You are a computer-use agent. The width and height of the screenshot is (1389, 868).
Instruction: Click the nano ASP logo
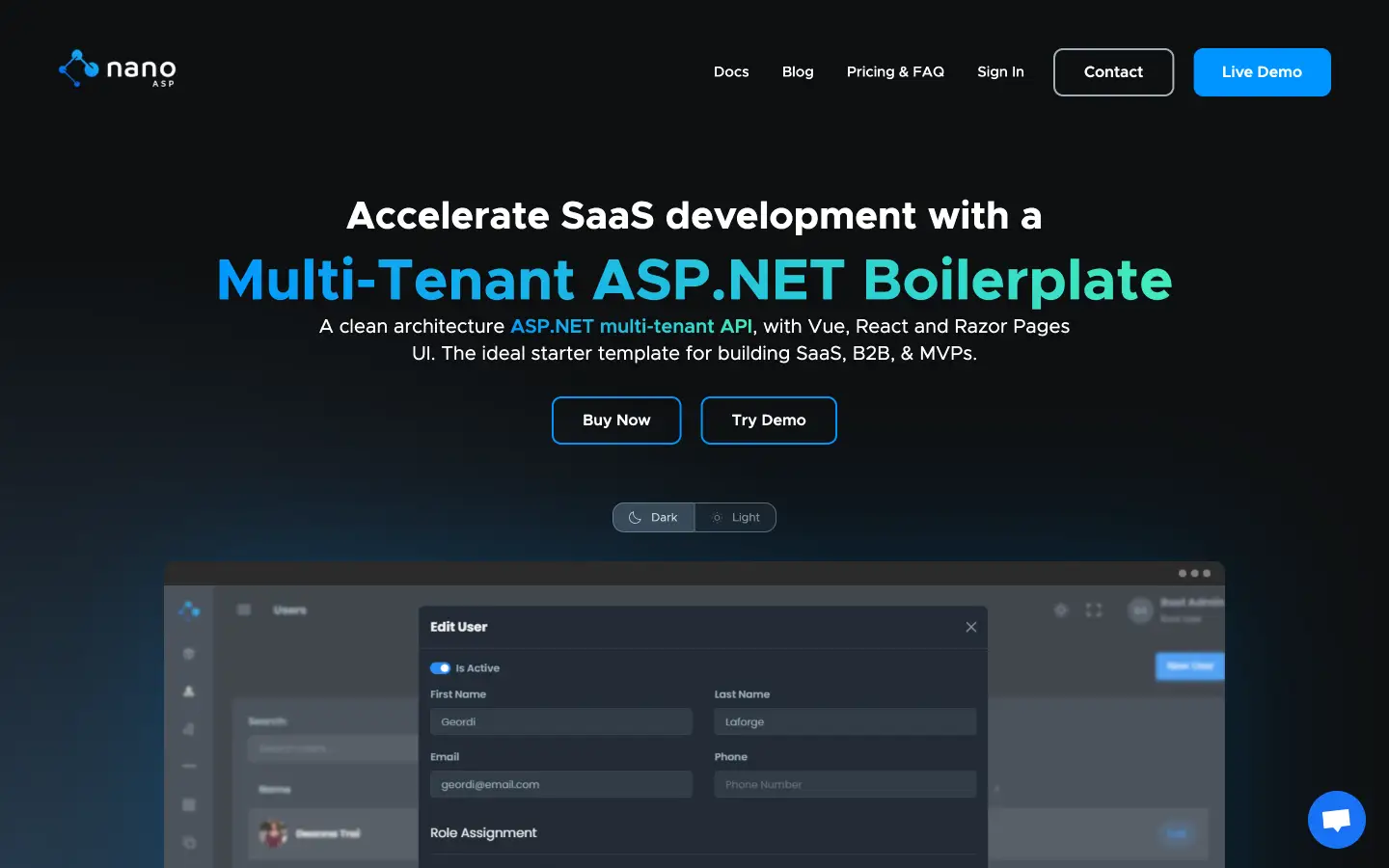pyautogui.click(x=117, y=69)
